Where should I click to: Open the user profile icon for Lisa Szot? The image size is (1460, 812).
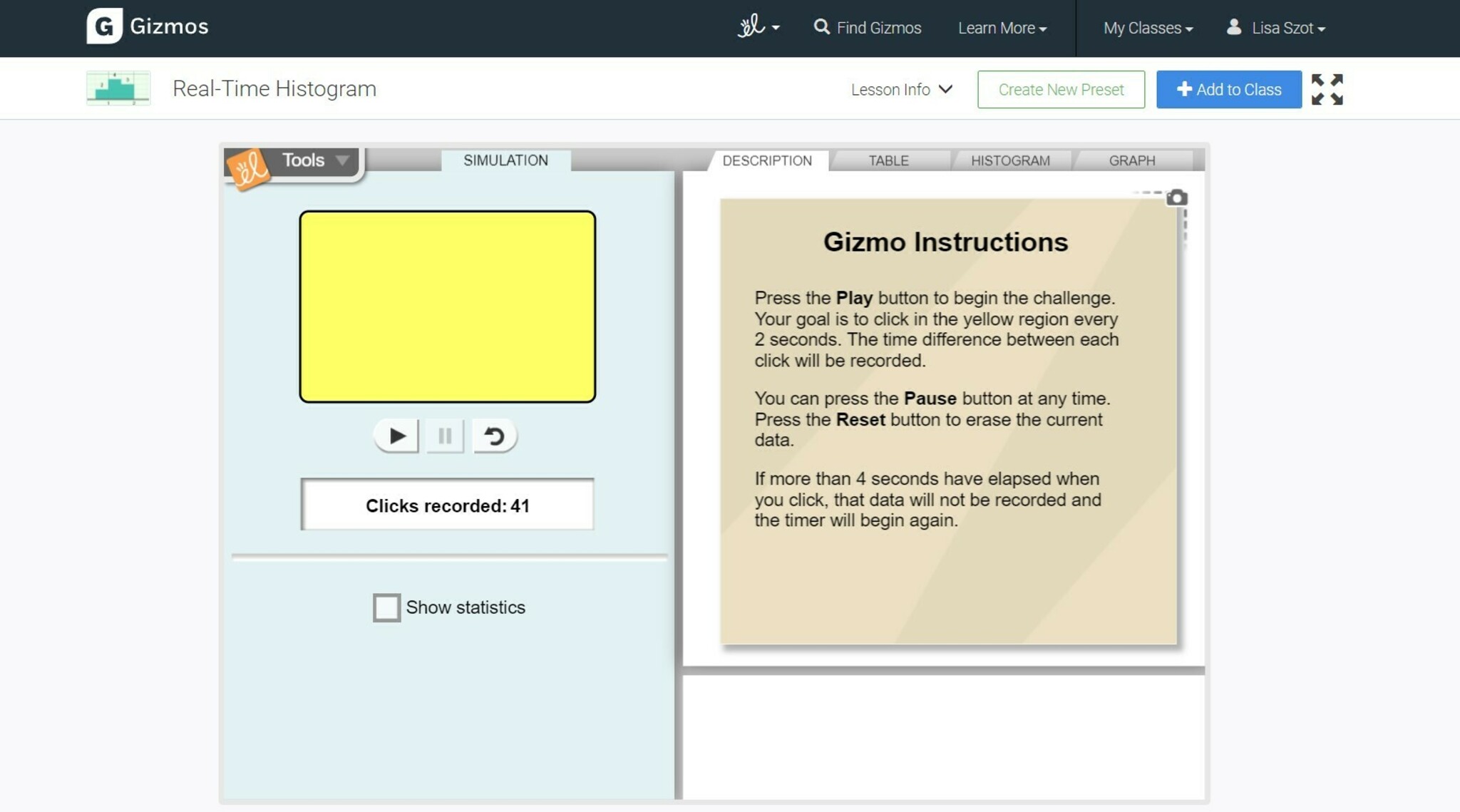(1234, 27)
